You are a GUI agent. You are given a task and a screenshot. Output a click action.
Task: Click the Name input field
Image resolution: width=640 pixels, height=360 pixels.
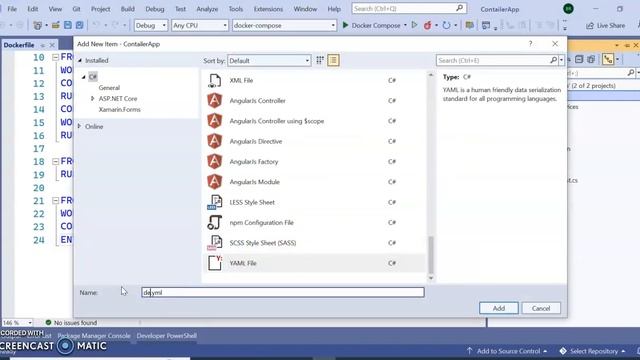(283, 292)
